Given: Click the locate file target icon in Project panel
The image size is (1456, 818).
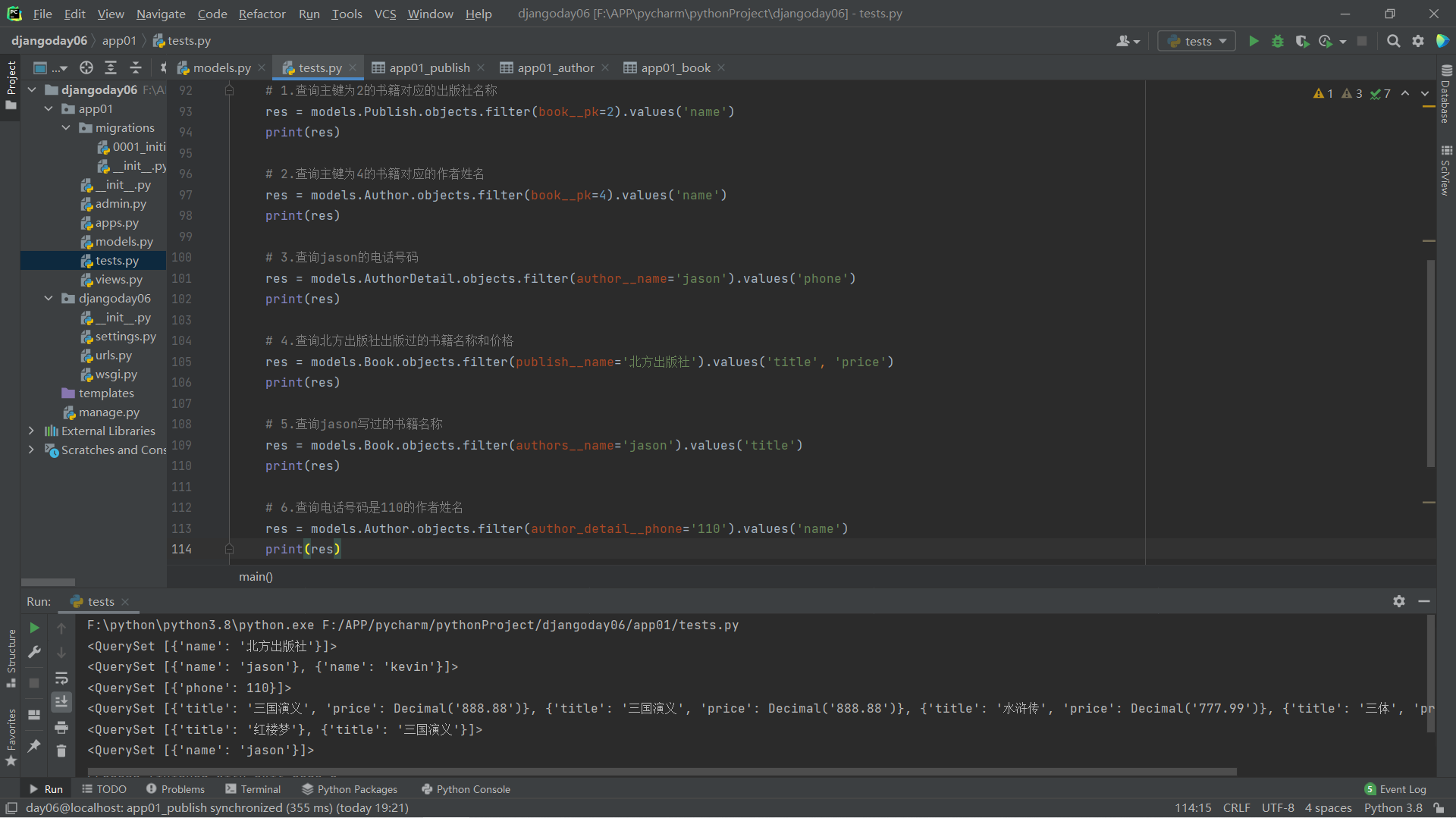Looking at the screenshot, I should coord(86,67).
